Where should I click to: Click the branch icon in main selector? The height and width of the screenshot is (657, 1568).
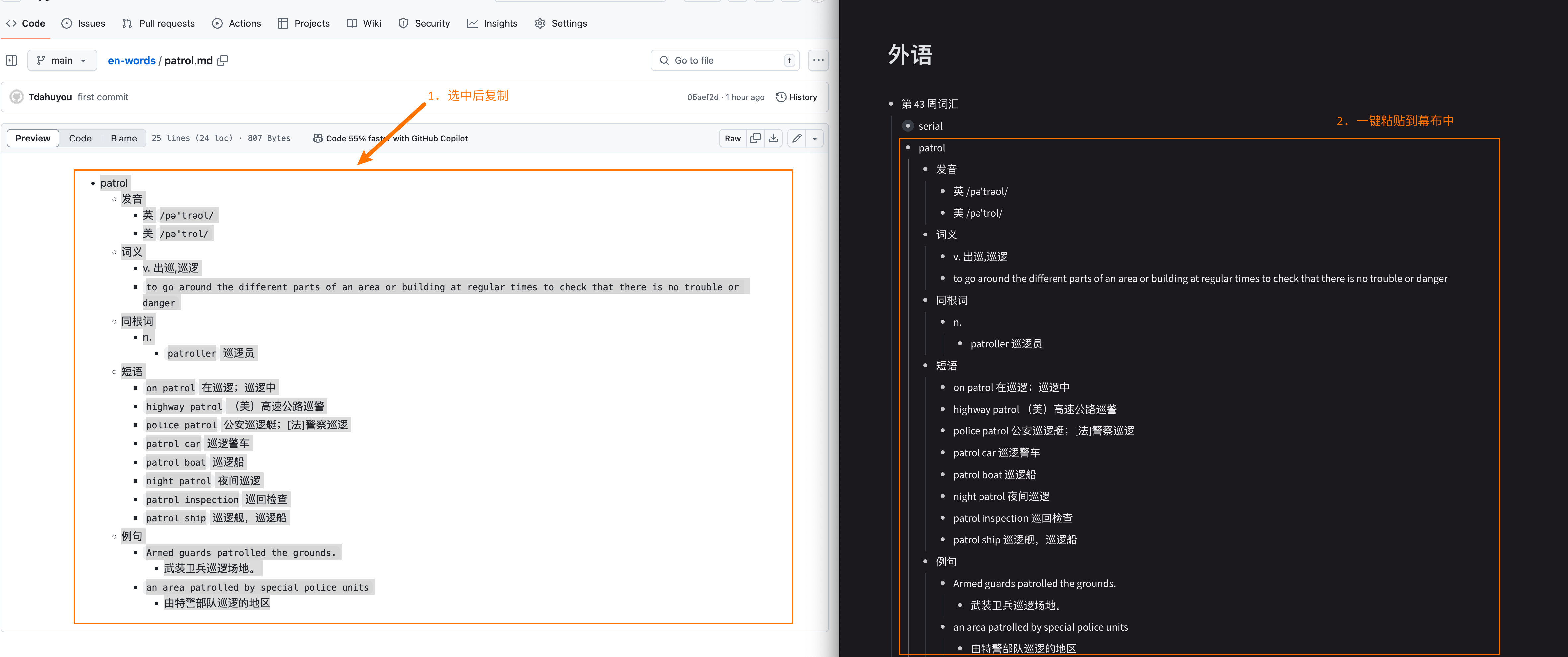(41, 60)
